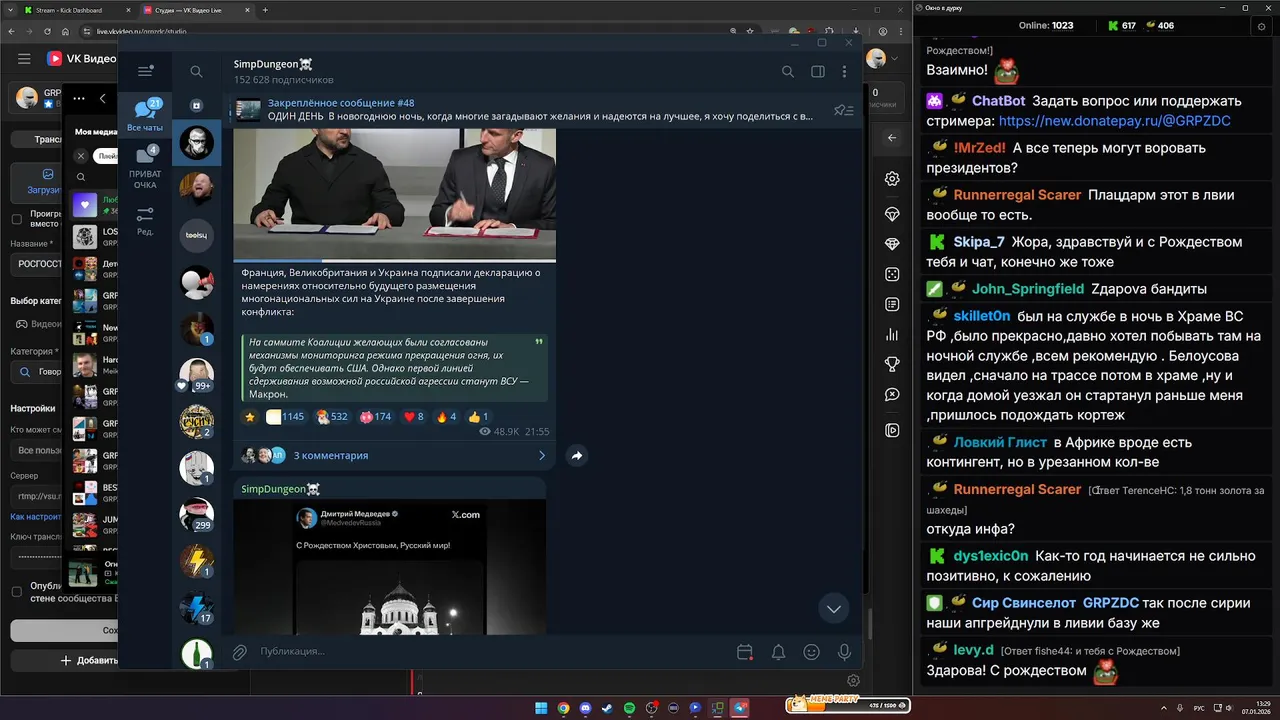Open the channel three-dot options menu
Screen dimensions: 1280x720
tap(845, 72)
